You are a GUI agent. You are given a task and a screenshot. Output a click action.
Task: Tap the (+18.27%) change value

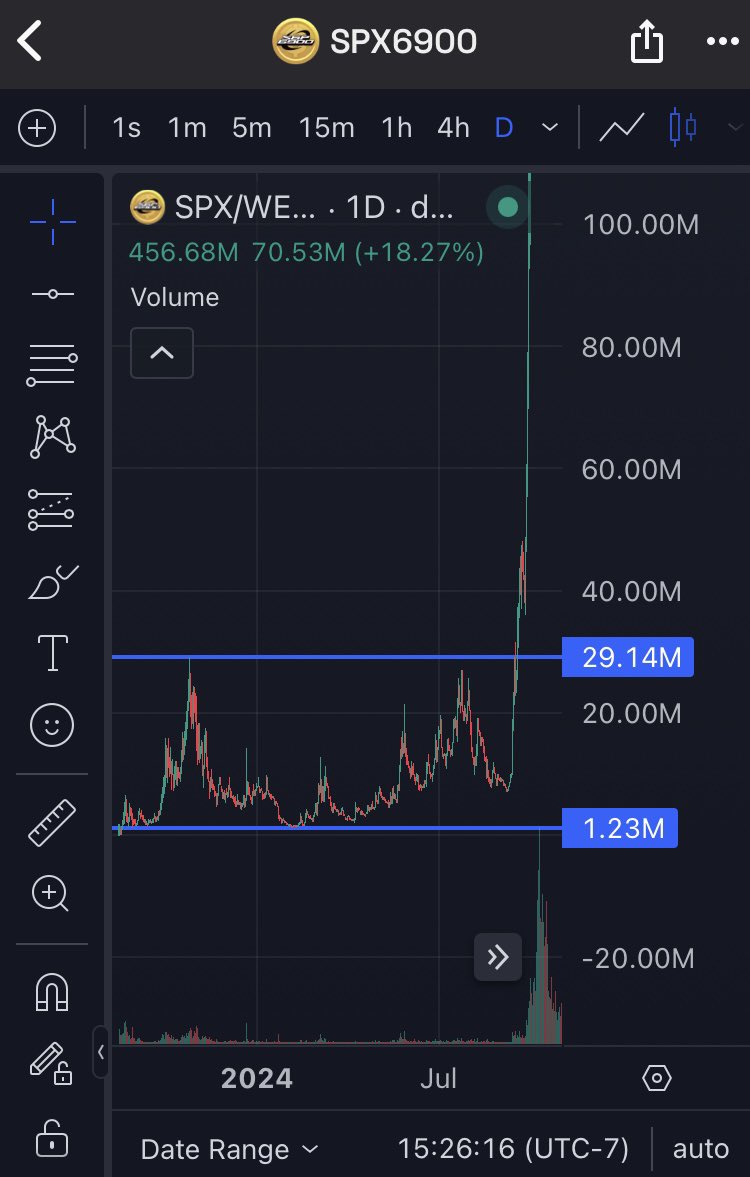[x=419, y=252]
